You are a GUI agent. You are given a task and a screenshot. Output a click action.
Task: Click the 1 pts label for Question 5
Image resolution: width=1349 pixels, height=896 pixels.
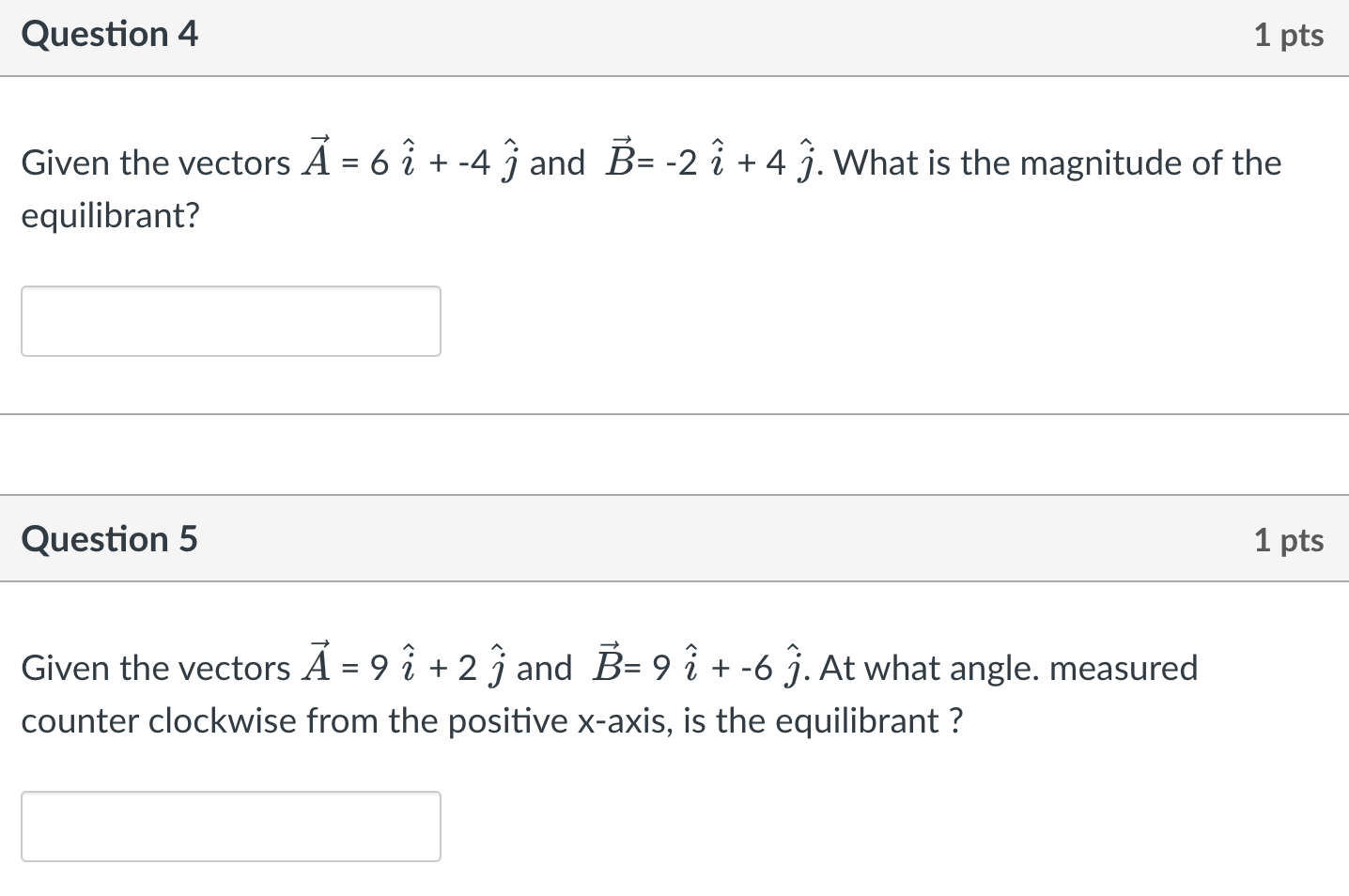pos(1289,539)
